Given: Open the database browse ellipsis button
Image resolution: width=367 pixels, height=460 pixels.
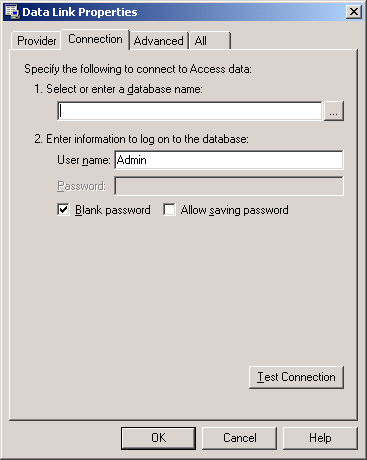Looking at the screenshot, I should [x=334, y=111].
